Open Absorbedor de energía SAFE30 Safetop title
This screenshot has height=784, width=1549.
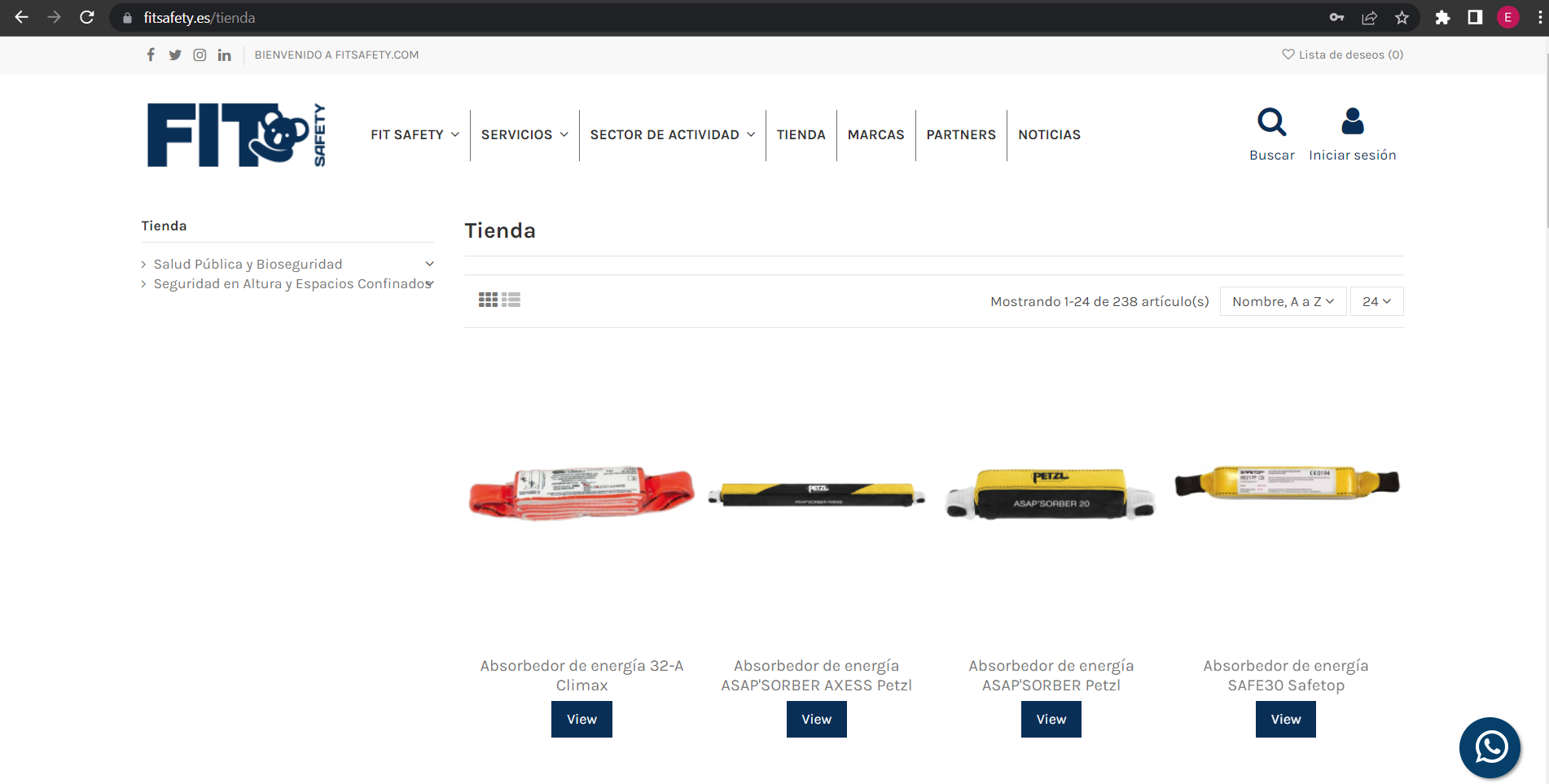[x=1285, y=676]
